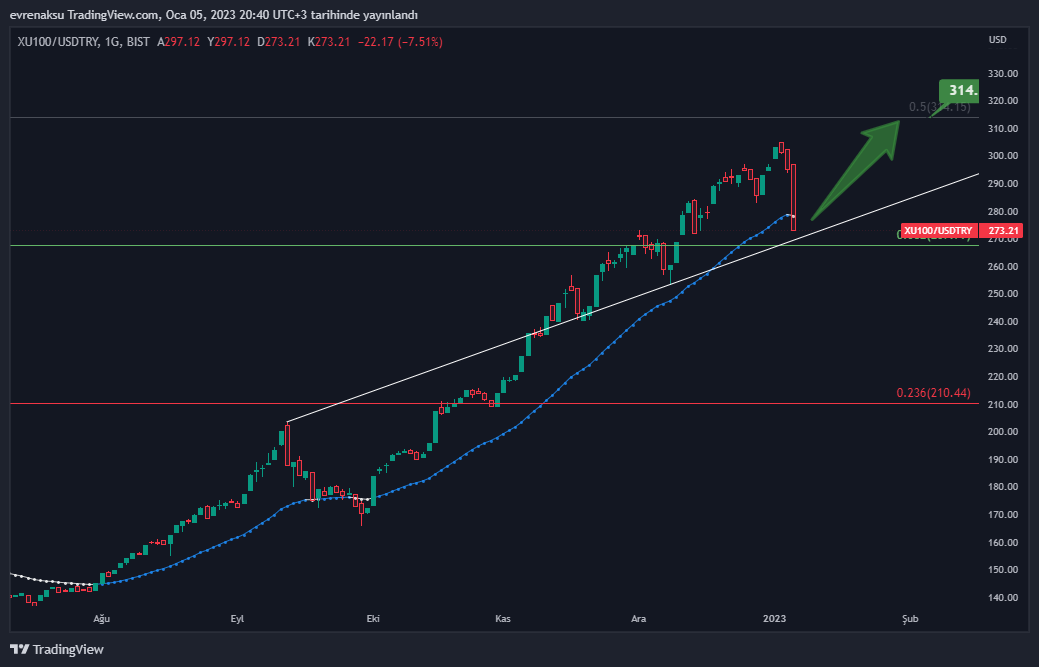Click 300.00 on the price axis
The width and height of the screenshot is (1039, 667).
pos(1003,156)
